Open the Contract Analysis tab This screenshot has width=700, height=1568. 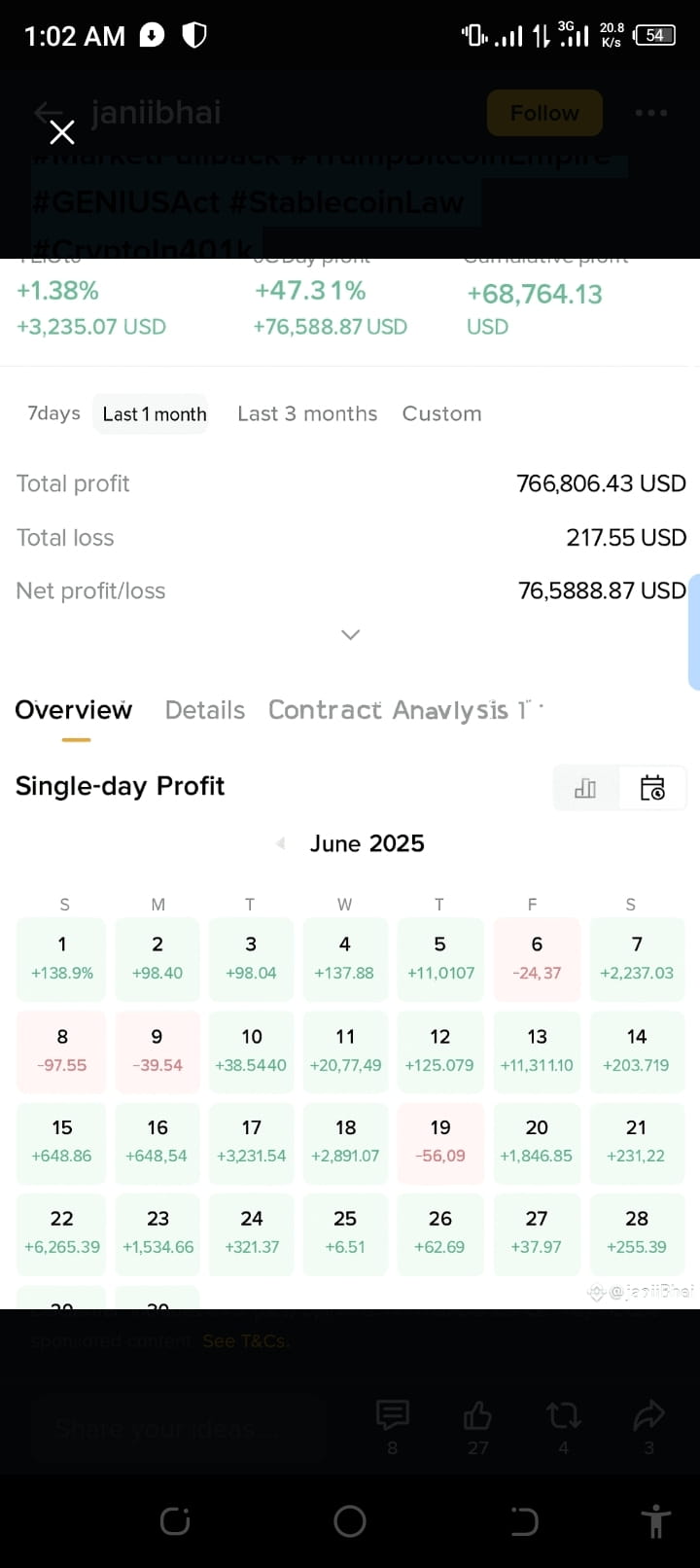389,710
